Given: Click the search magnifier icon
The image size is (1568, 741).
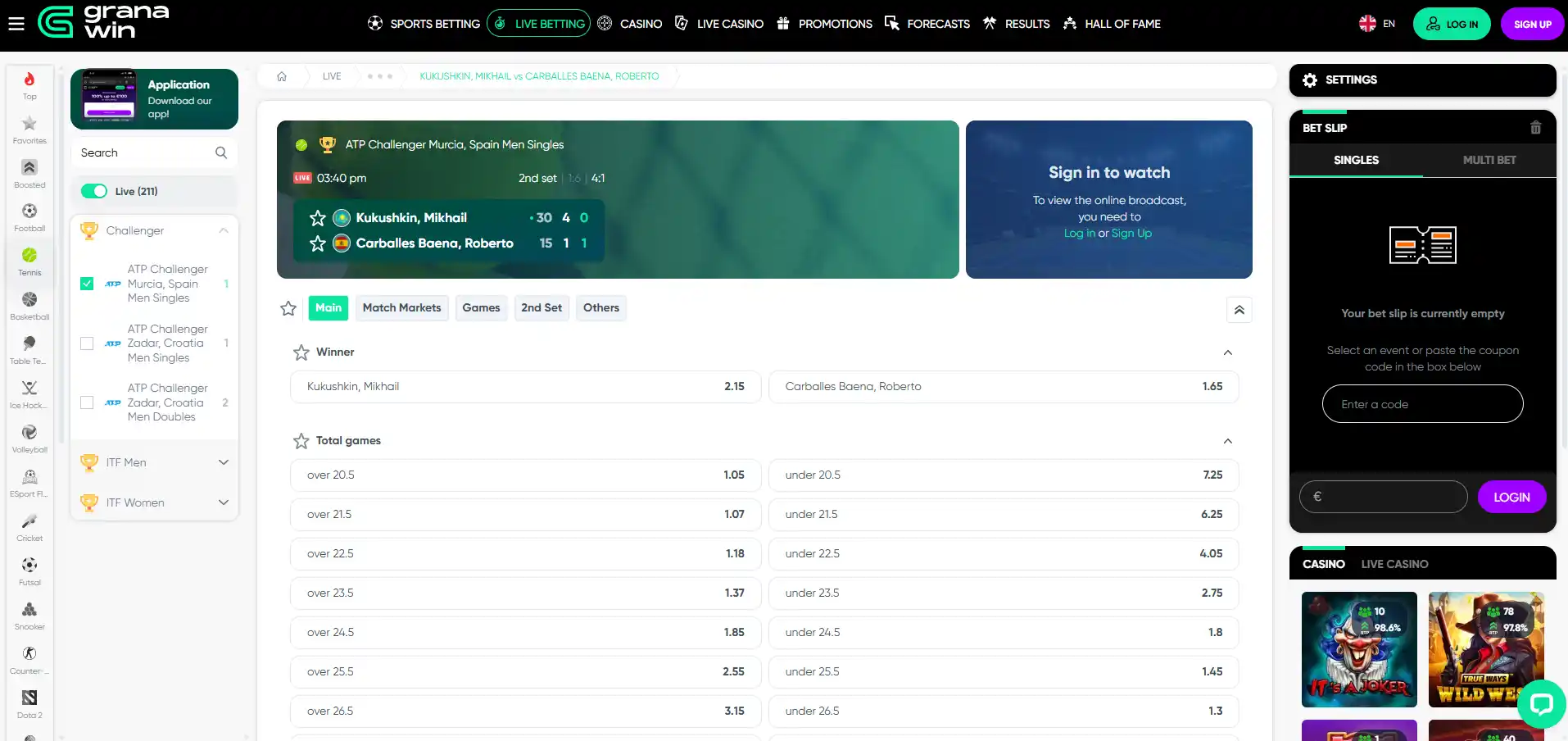Looking at the screenshot, I should pyautogui.click(x=221, y=152).
